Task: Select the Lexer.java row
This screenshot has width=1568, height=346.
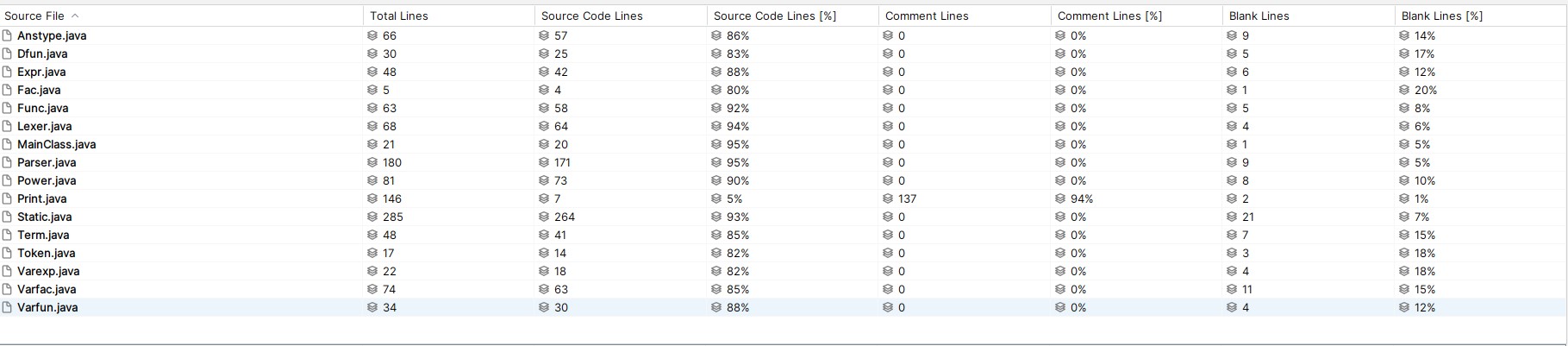Action: (783, 126)
